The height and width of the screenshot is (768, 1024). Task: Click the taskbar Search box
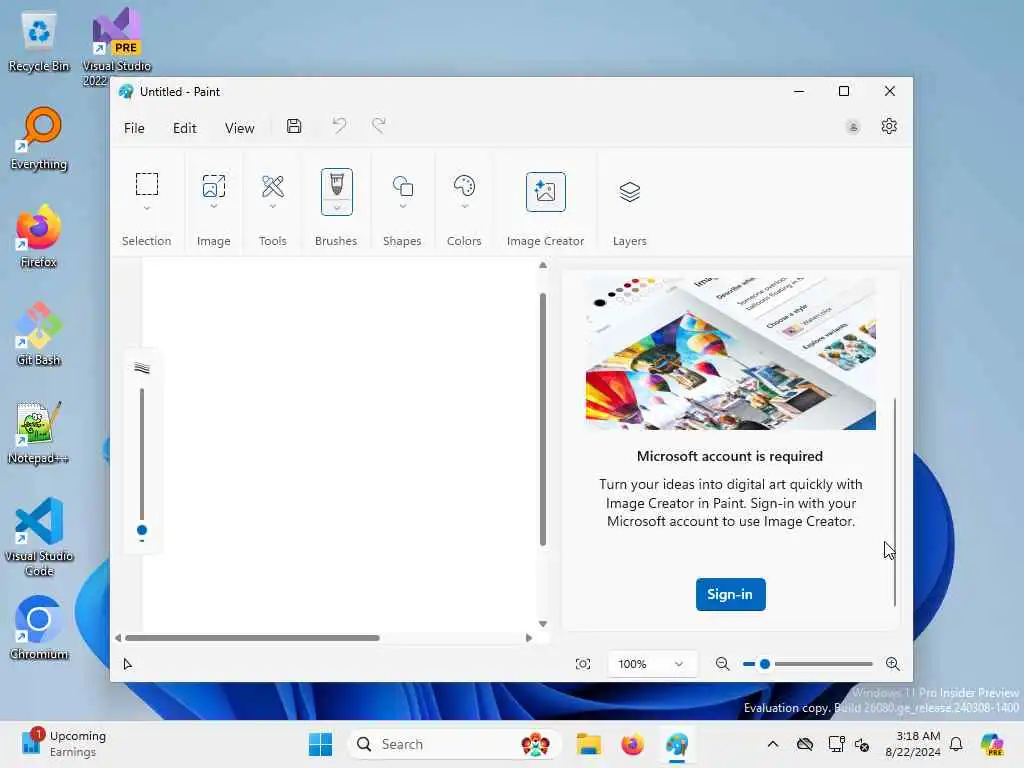(455, 744)
